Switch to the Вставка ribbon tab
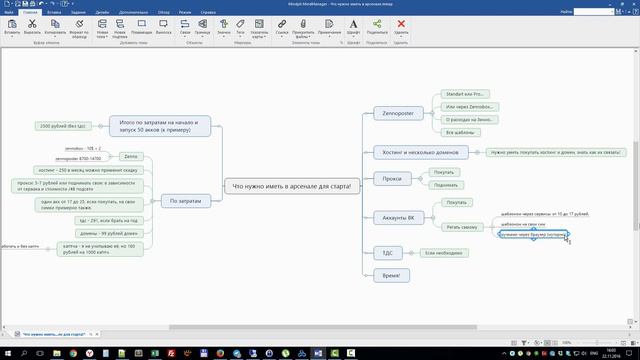The height and width of the screenshot is (360, 640). tap(54, 12)
